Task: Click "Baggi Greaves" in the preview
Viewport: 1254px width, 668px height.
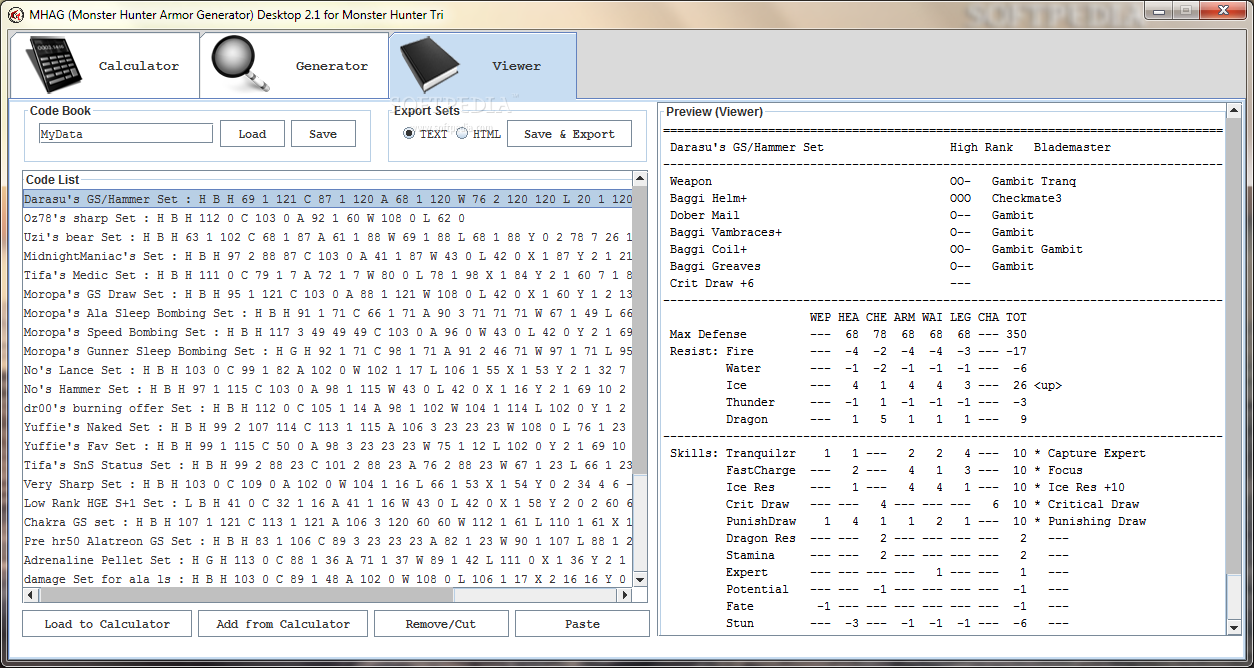Action: (x=715, y=266)
